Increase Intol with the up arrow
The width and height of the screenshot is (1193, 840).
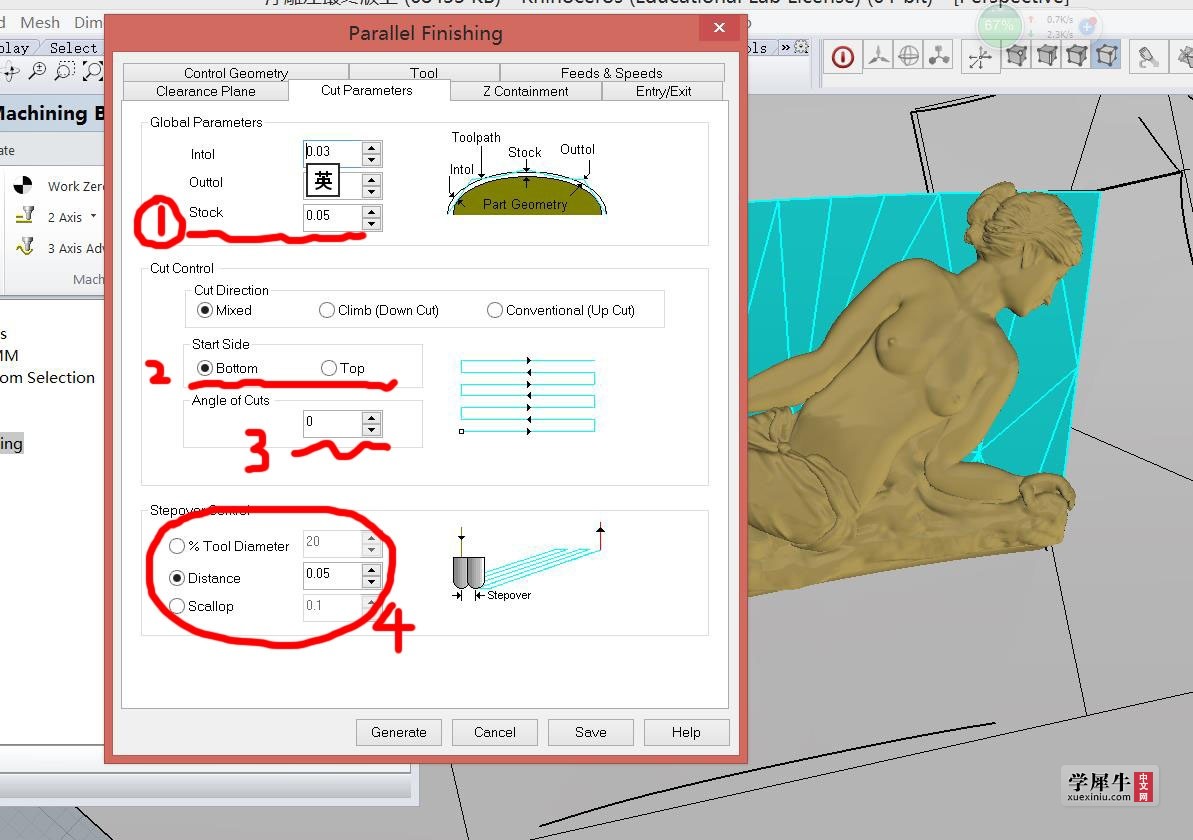(371, 148)
